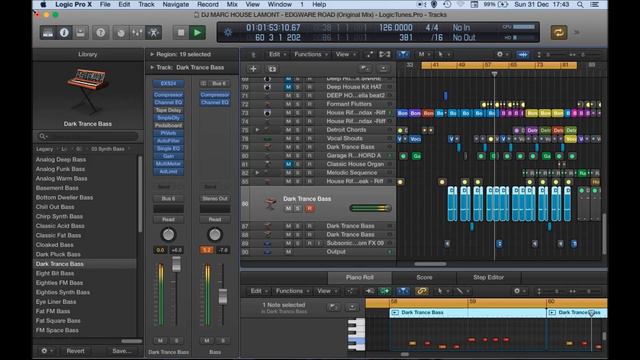Mute the Classic House Organ track
This screenshot has height=360, width=640.
click(x=288, y=164)
